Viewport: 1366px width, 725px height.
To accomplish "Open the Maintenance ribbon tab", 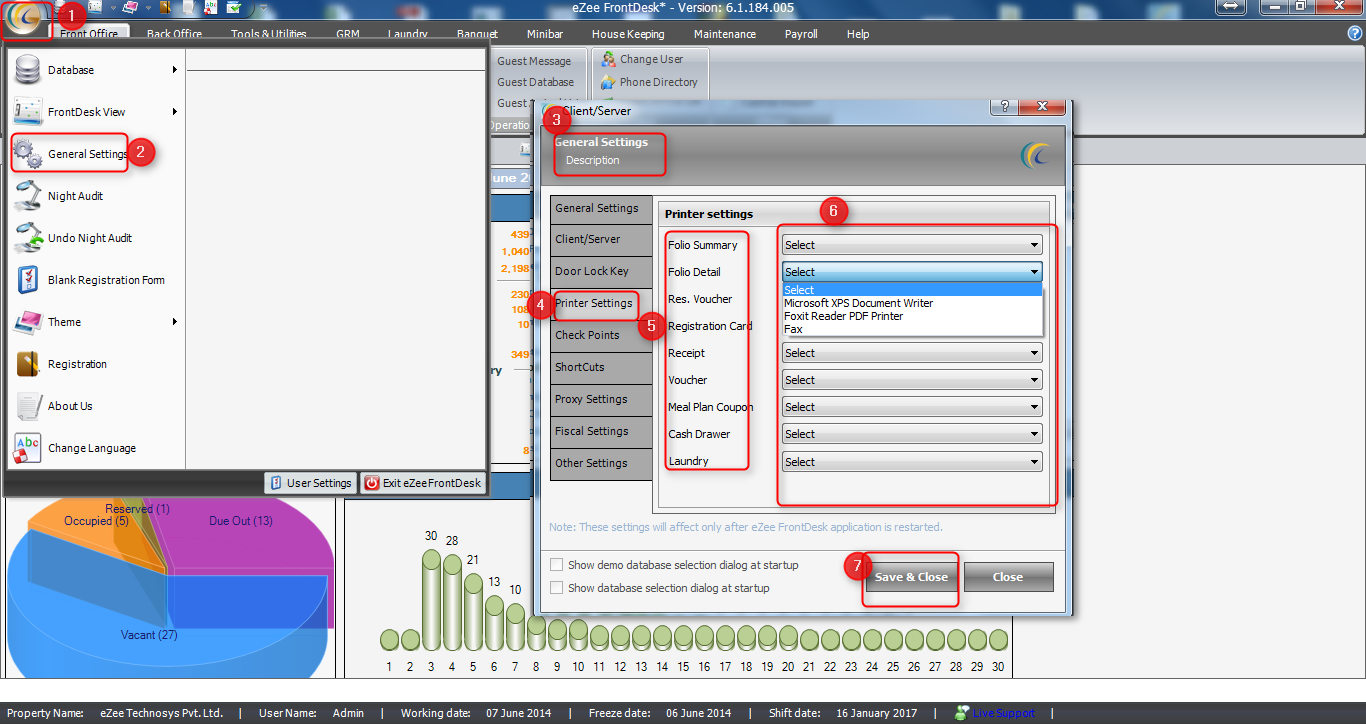I will pos(725,34).
